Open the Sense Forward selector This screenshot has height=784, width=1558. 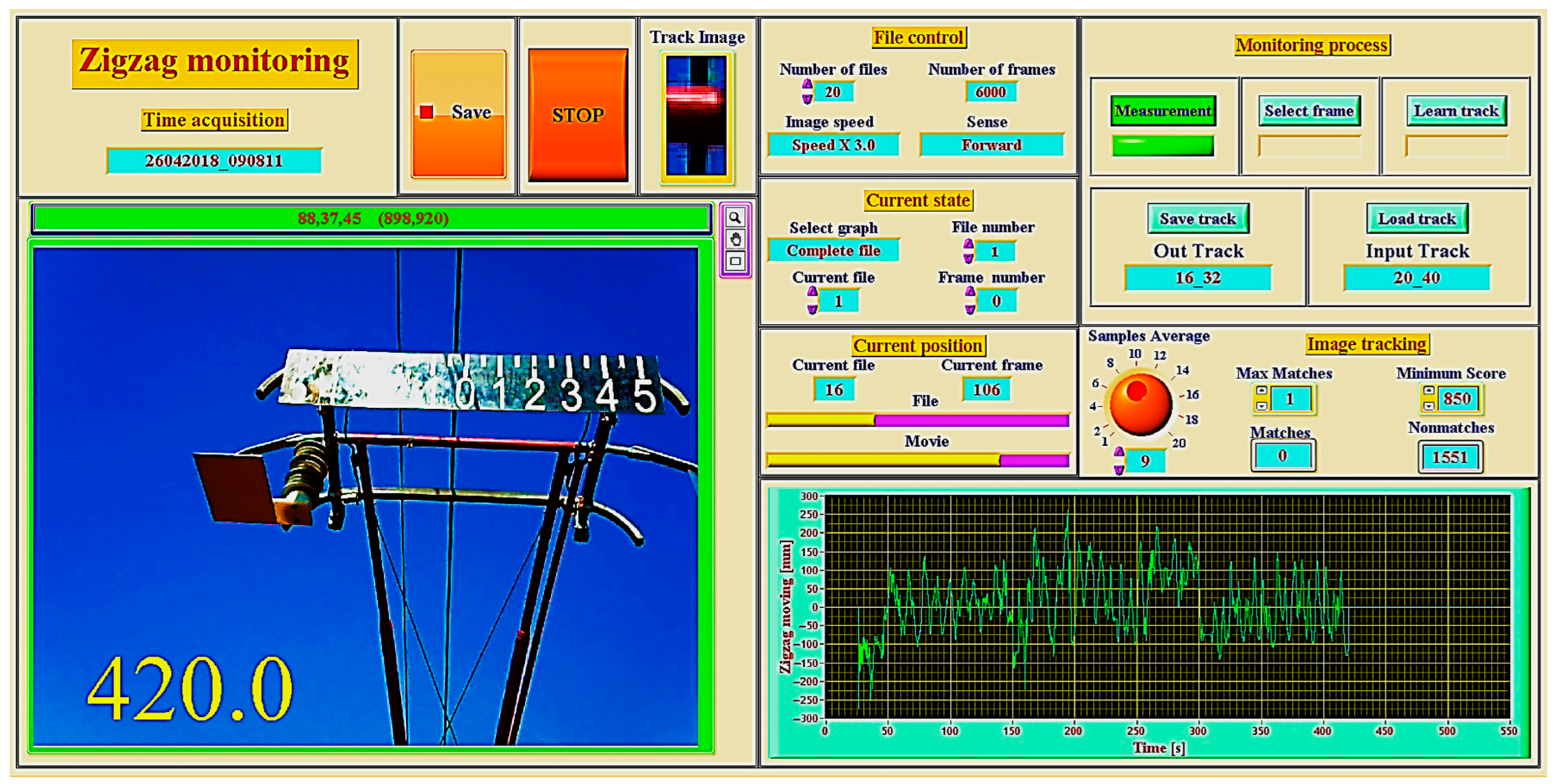991,145
